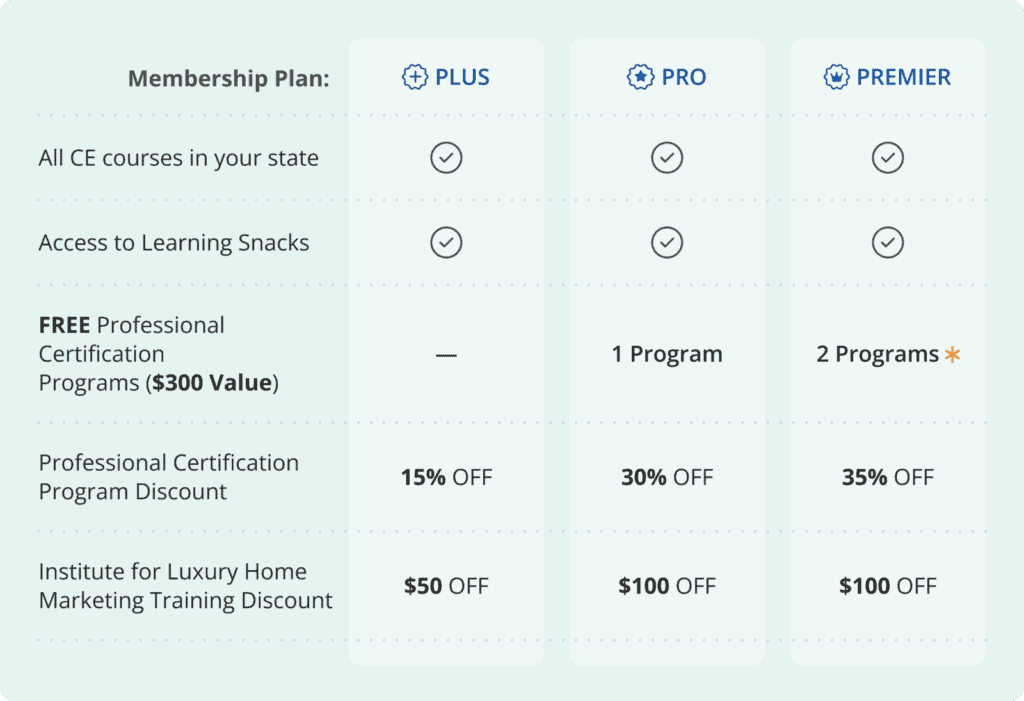Click the 15% OFF discount value
1024x701 pixels.
pos(446,477)
